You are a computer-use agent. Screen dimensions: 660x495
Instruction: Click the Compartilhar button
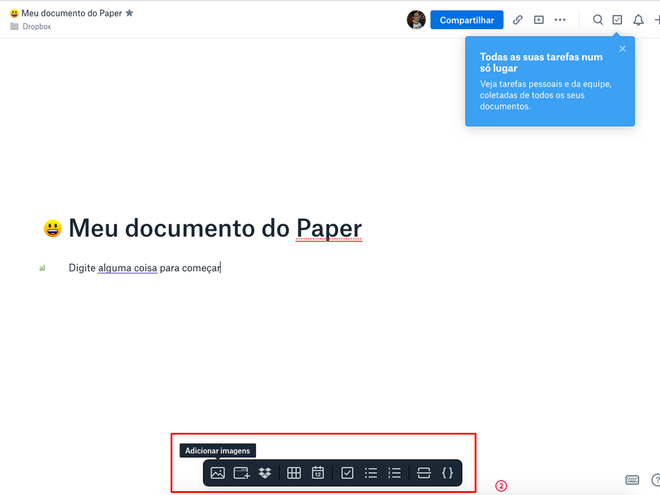point(467,20)
